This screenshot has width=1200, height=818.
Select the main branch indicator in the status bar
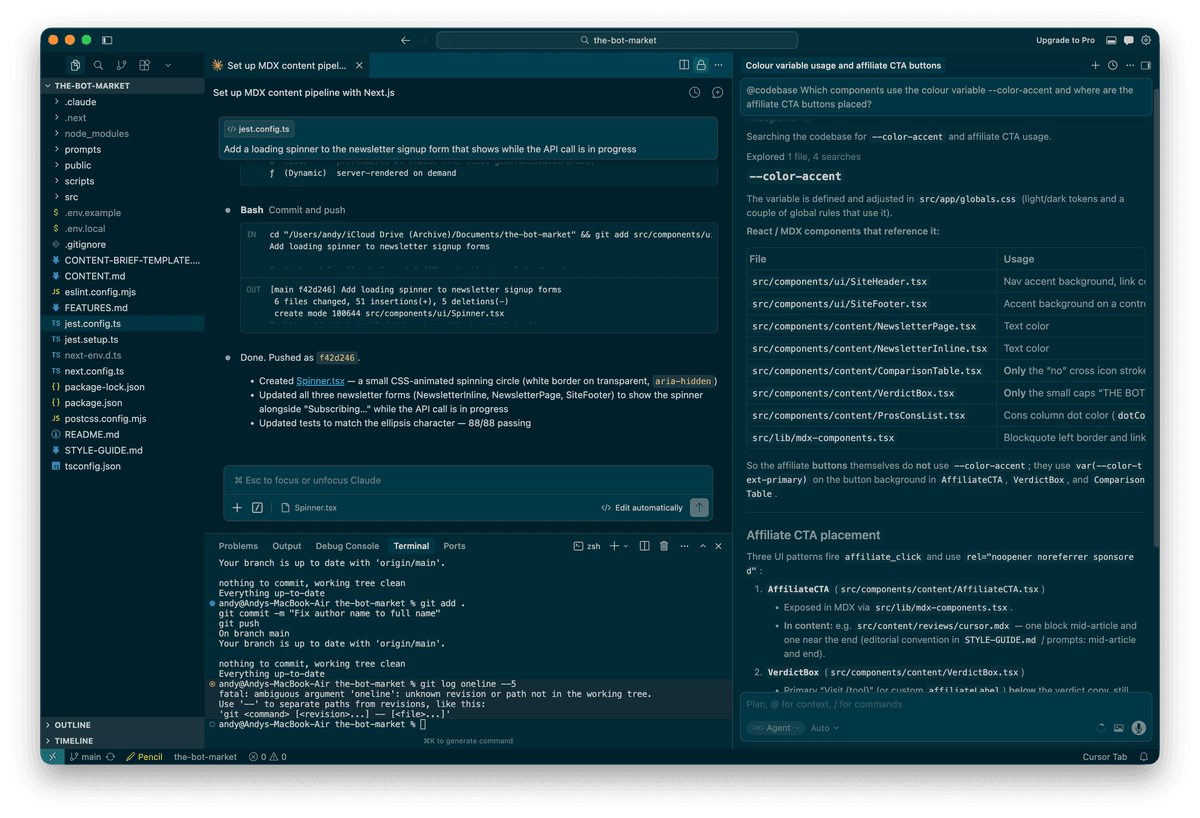coord(88,757)
